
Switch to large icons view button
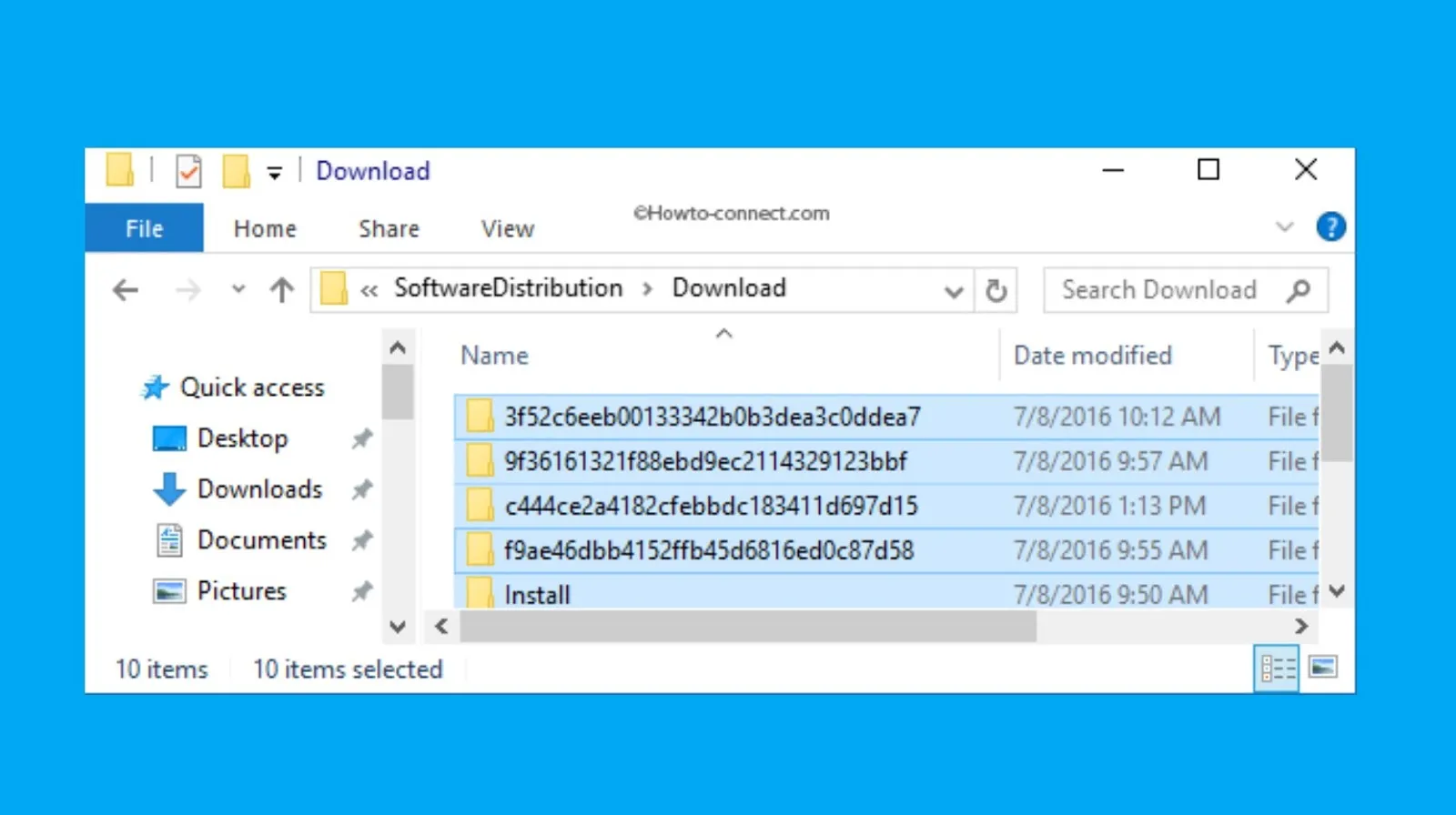pyautogui.click(x=1323, y=669)
